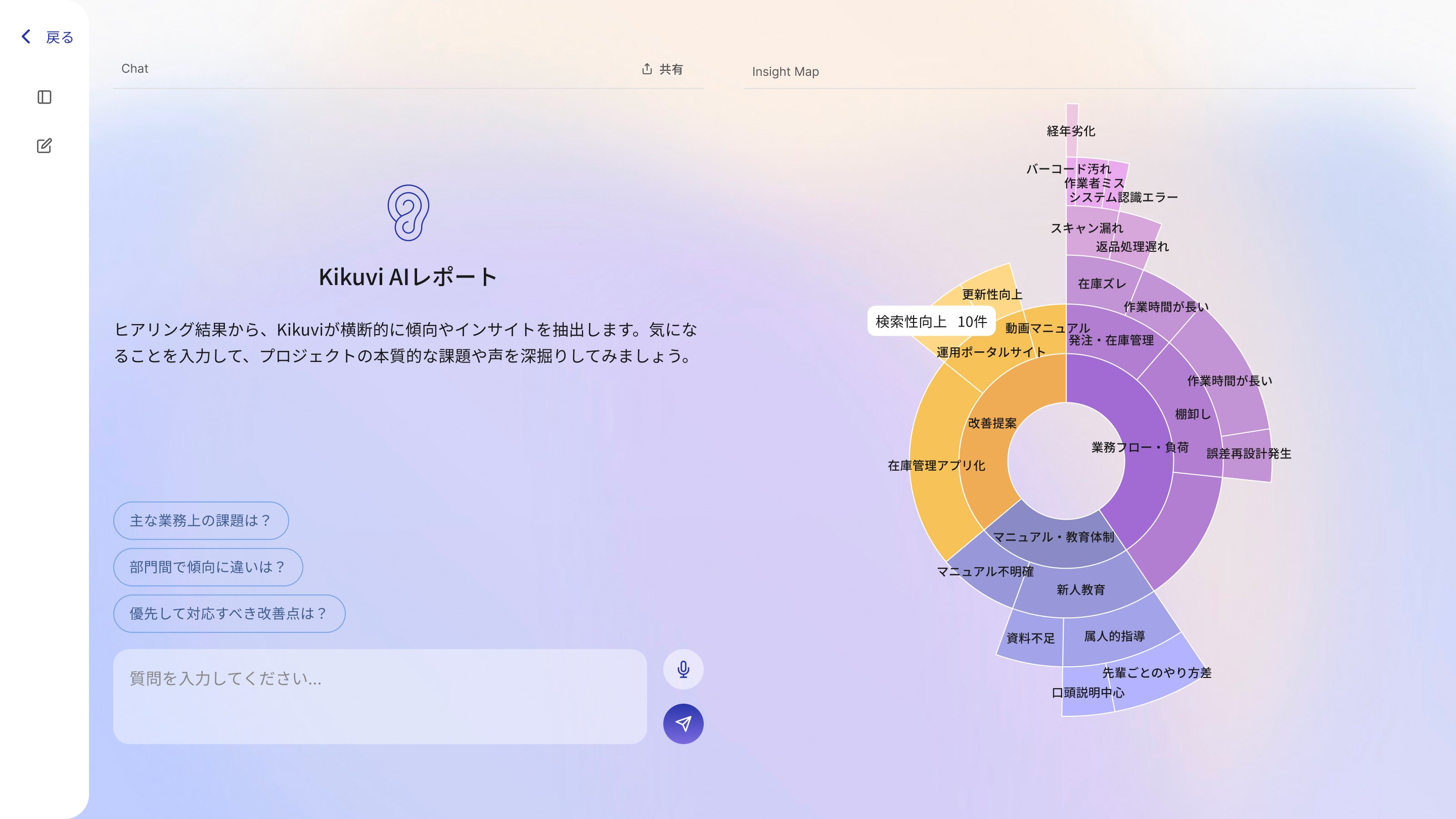The height and width of the screenshot is (819, 1456).
Task: Click the microphone voice input button
Action: pyautogui.click(x=683, y=669)
